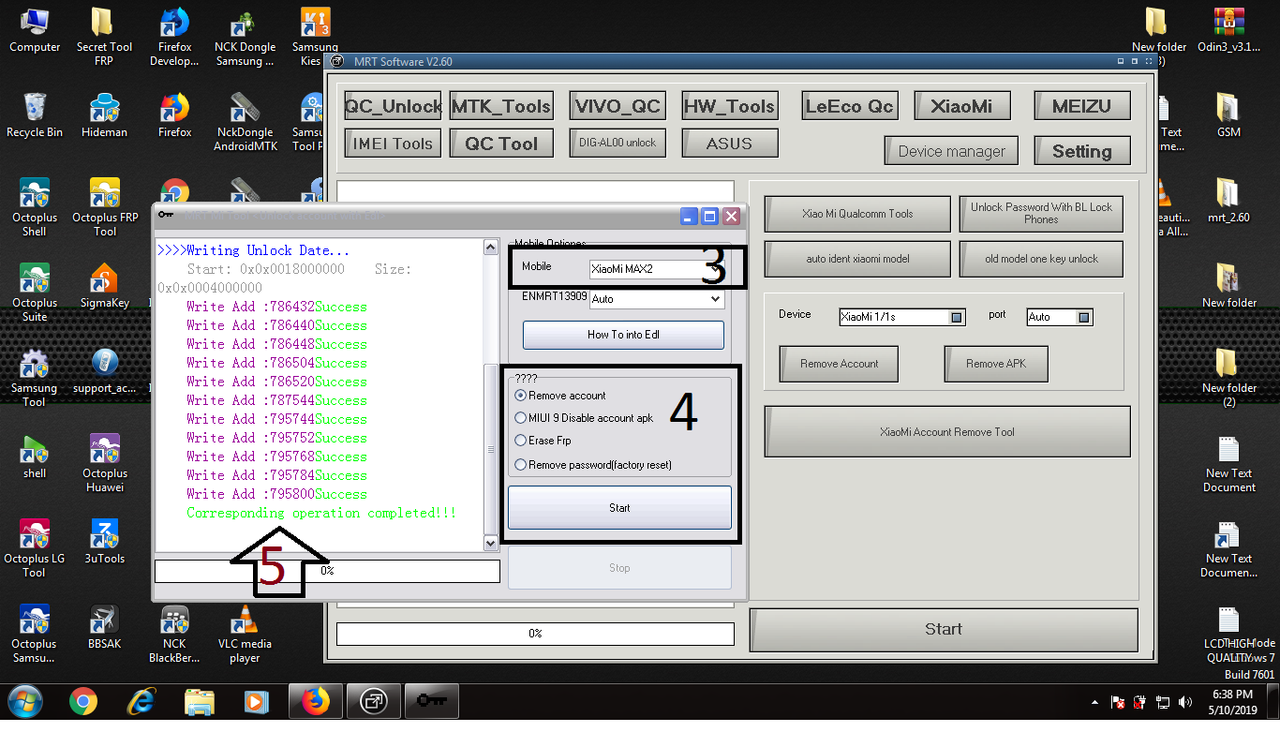Open the Computer desktop icon
This screenshot has height=750, width=1280.
click(35, 30)
